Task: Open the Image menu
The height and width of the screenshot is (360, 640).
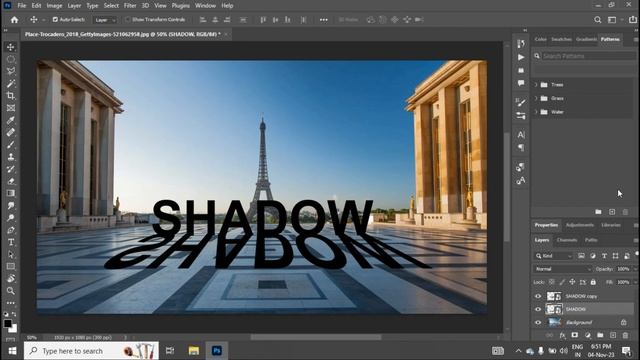Action: click(54, 6)
